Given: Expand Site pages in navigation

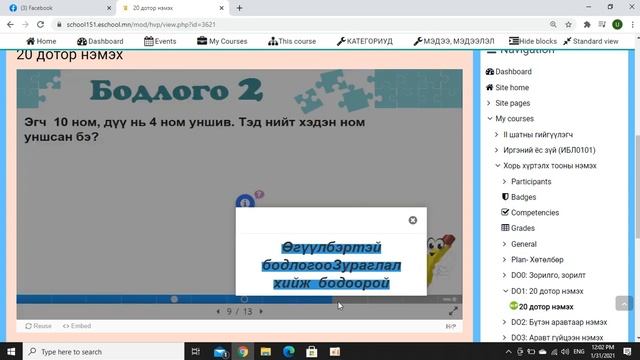Looking at the screenshot, I should (489, 103).
